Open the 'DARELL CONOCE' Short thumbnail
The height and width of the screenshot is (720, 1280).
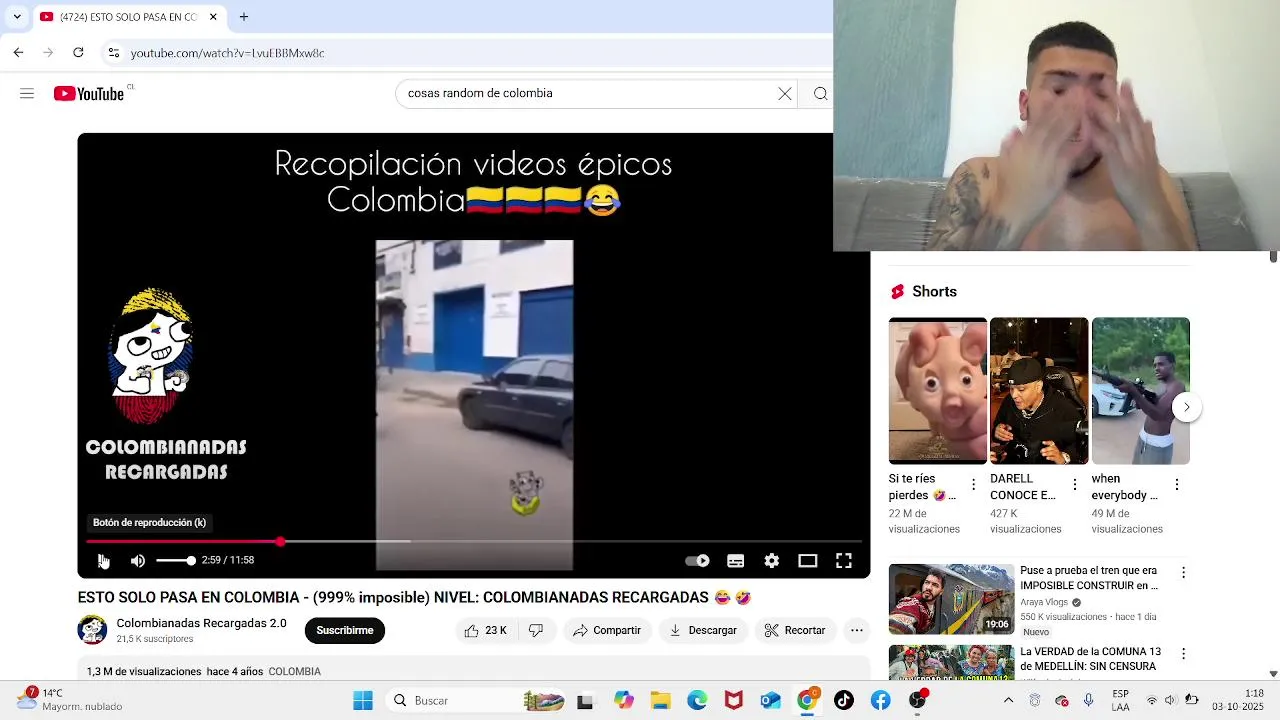coord(1039,391)
